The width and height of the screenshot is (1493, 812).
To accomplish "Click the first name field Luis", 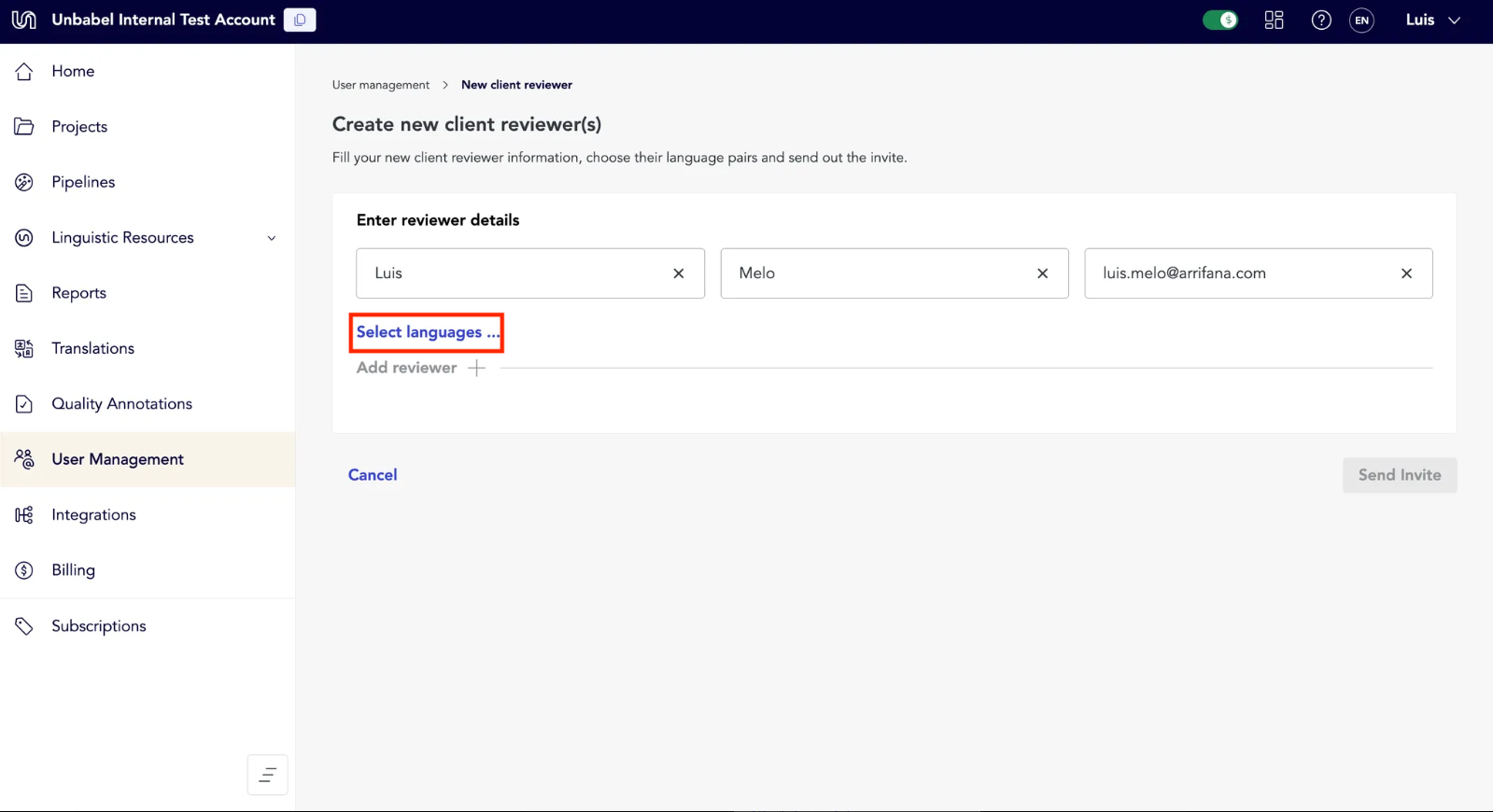I will 530,273.
